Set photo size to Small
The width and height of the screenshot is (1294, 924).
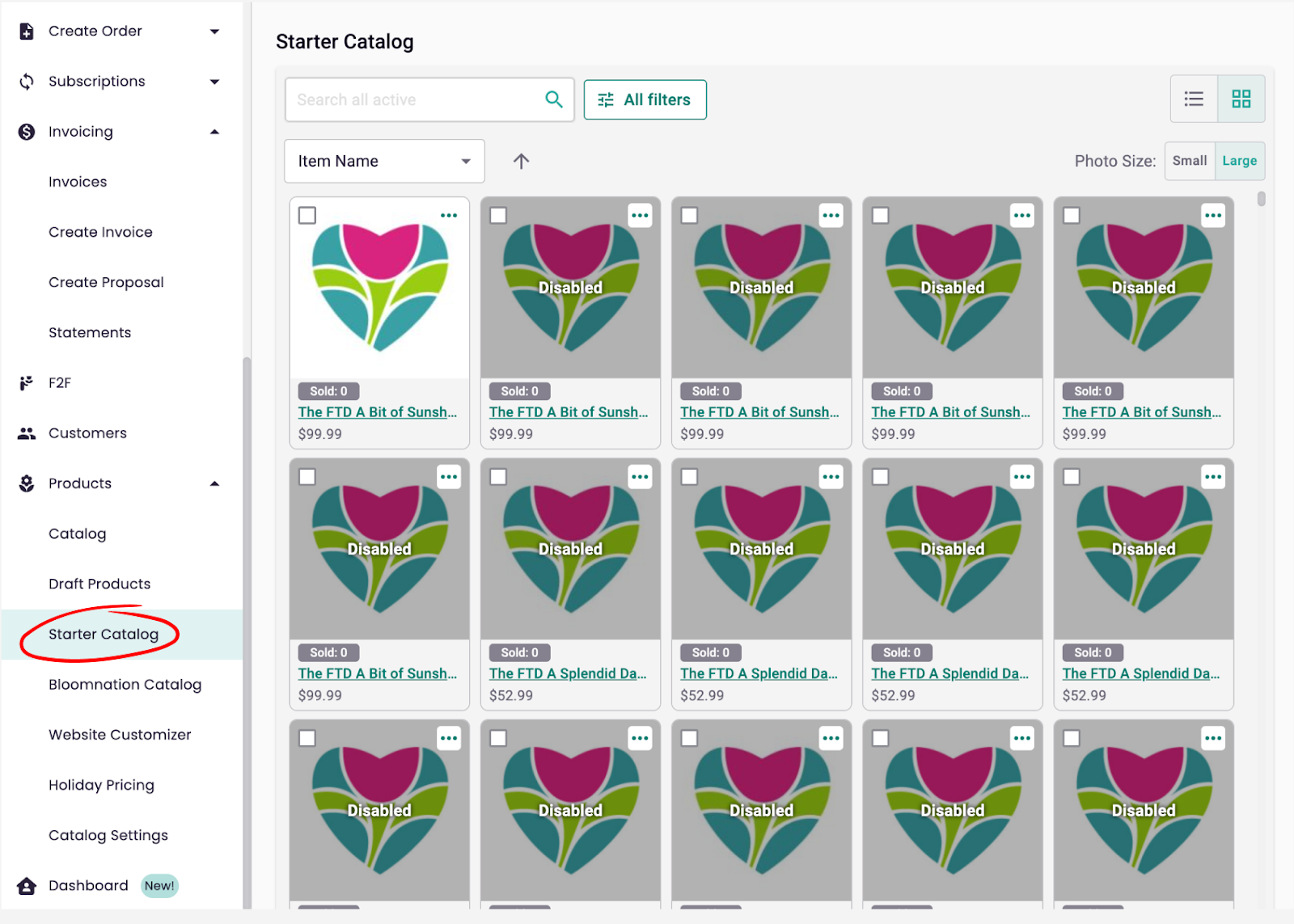point(1190,161)
